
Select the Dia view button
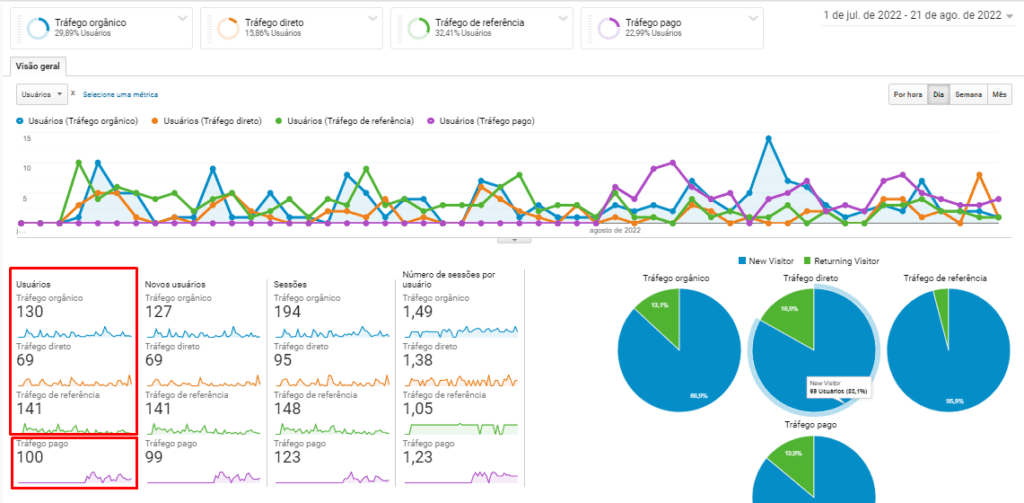tap(938, 95)
